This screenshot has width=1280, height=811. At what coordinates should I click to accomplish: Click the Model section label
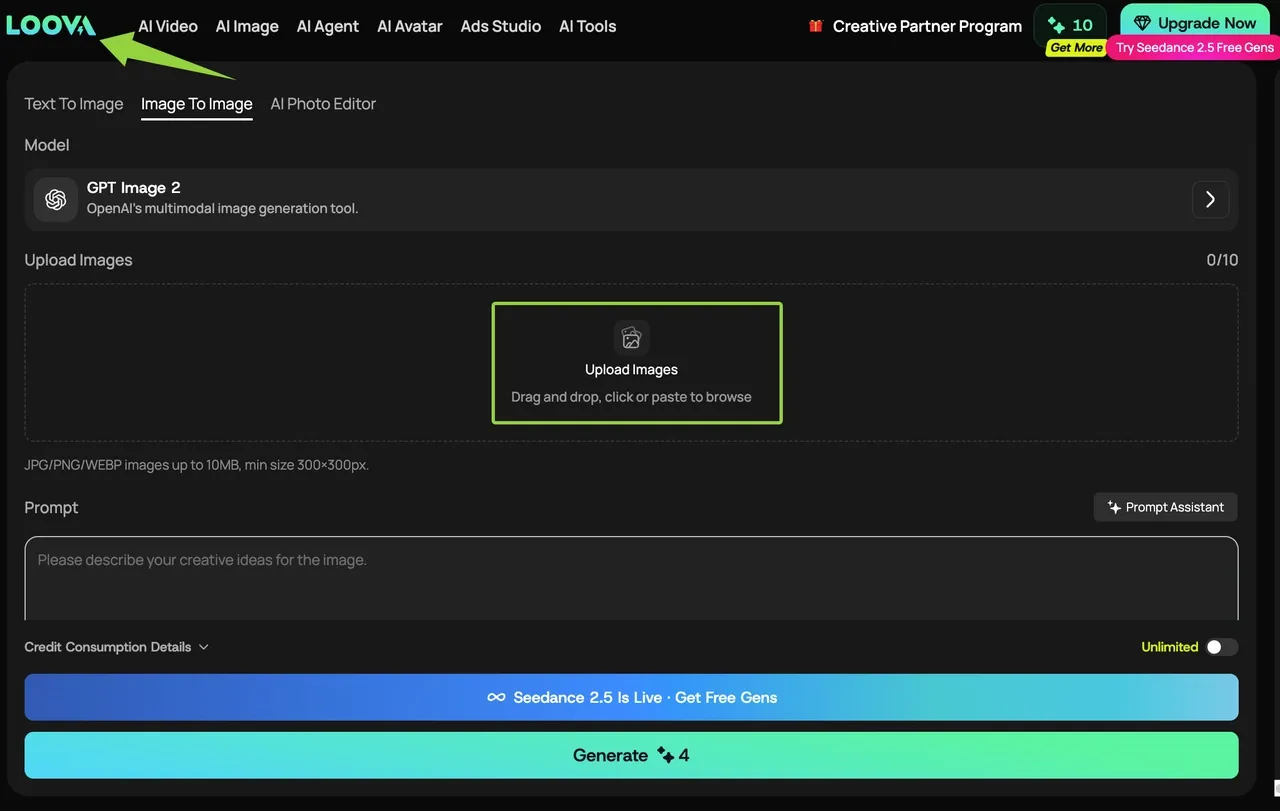pos(47,145)
